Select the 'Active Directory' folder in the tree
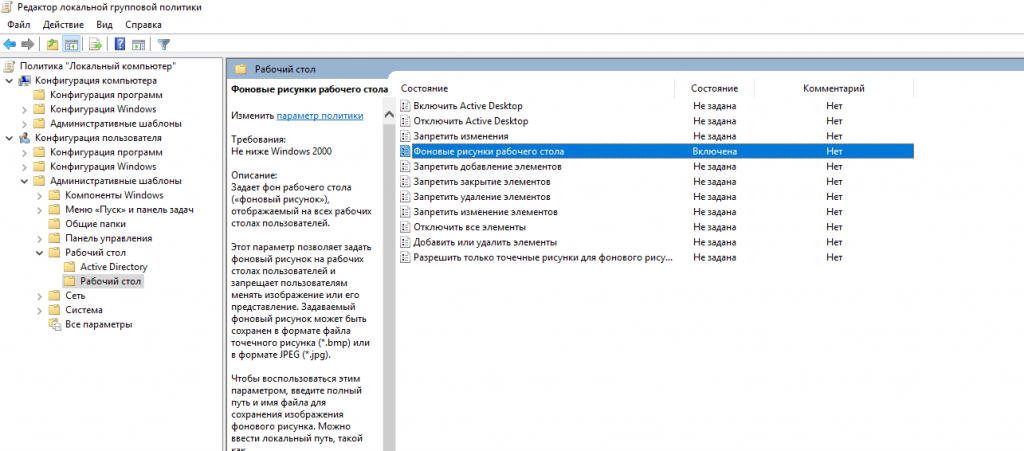The height and width of the screenshot is (451, 1024). click(x=113, y=267)
